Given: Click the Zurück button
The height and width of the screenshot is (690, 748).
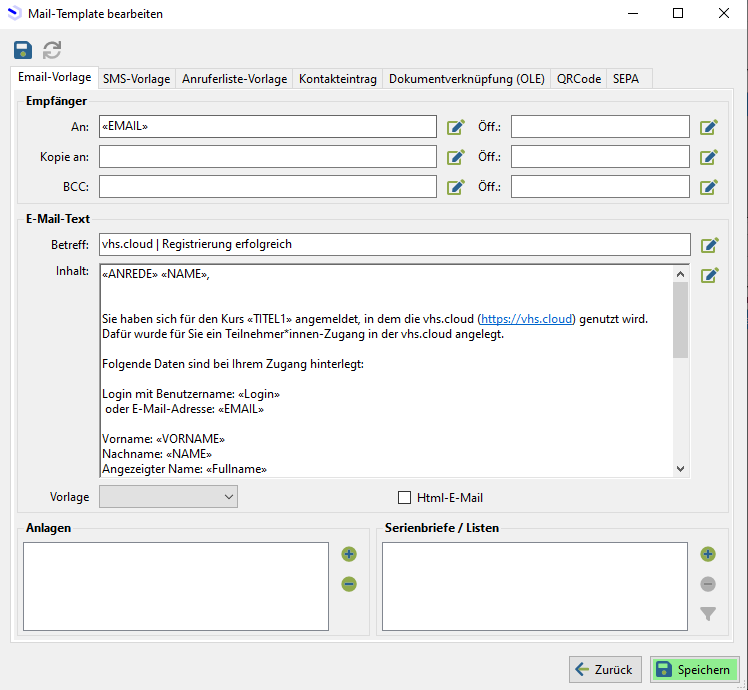Looking at the screenshot, I should click(605, 669).
